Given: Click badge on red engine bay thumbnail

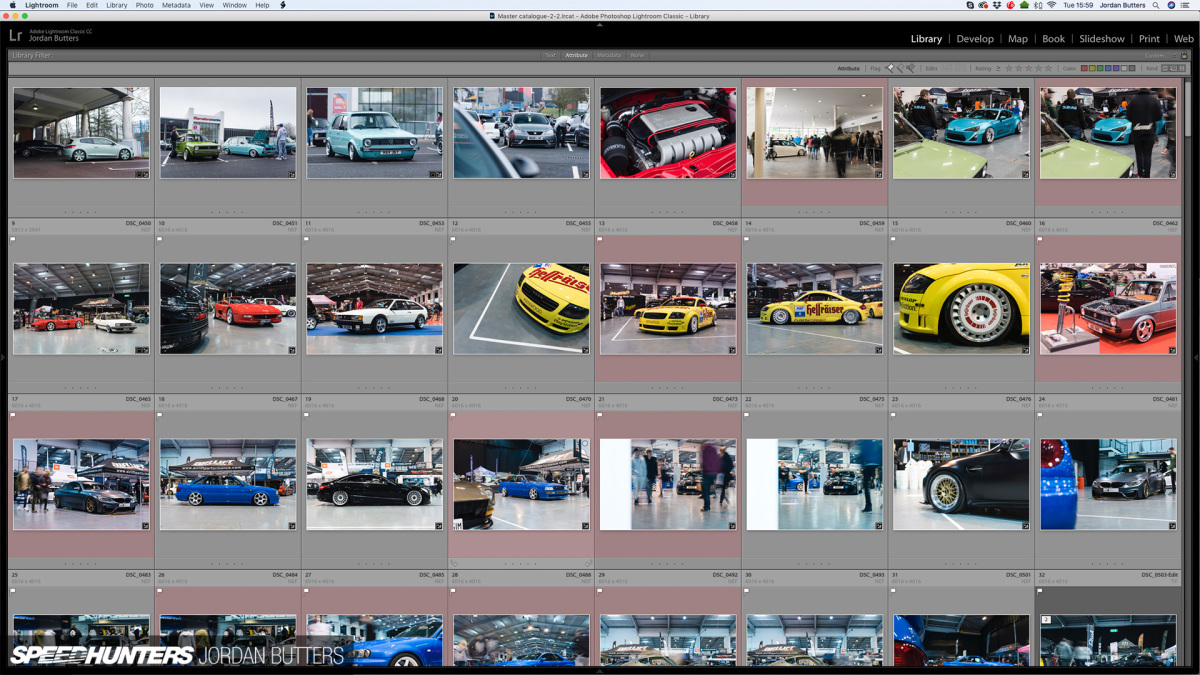Looking at the screenshot, I should 731,174.
